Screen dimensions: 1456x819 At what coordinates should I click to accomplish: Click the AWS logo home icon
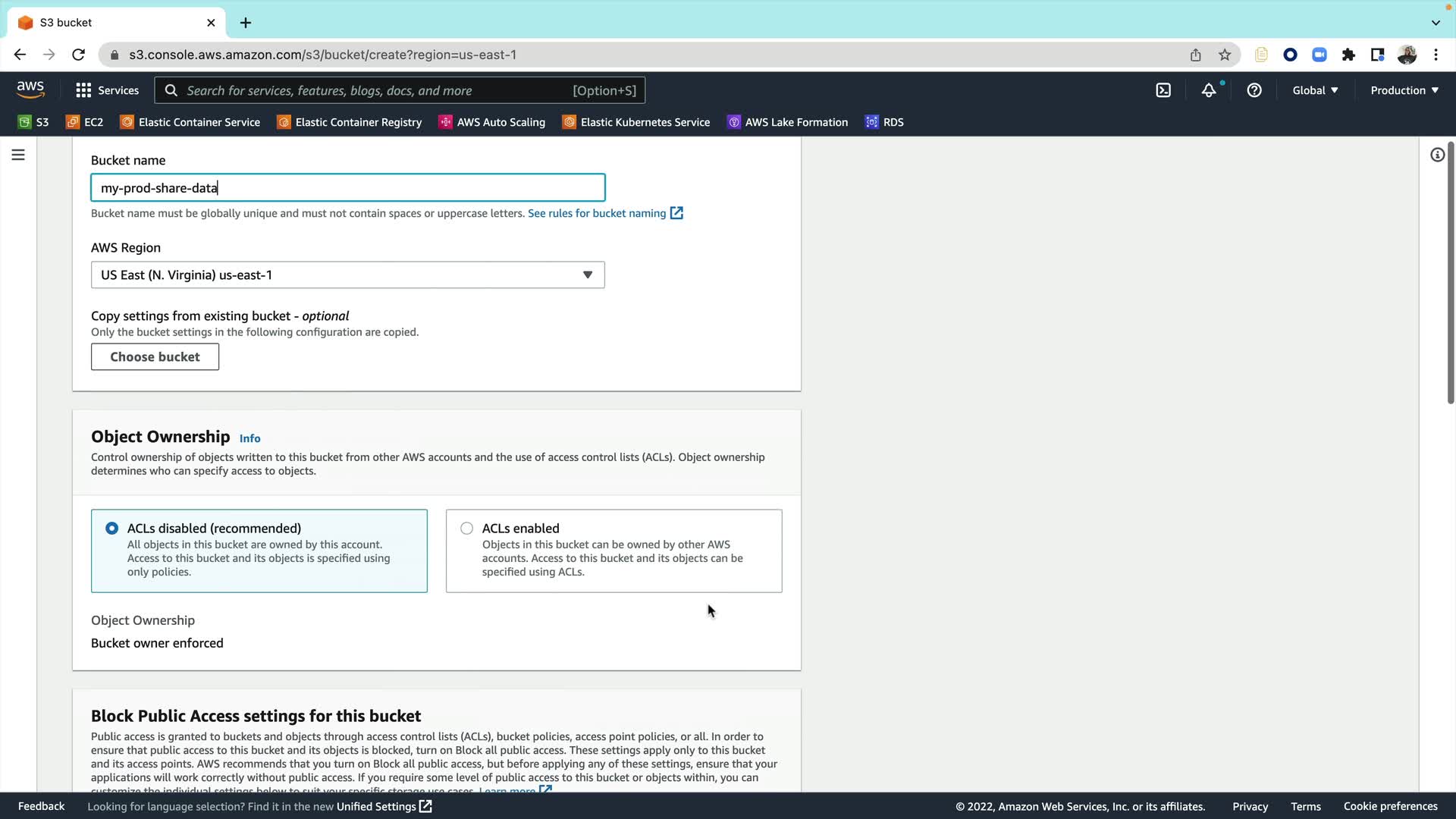pos(30,89)
